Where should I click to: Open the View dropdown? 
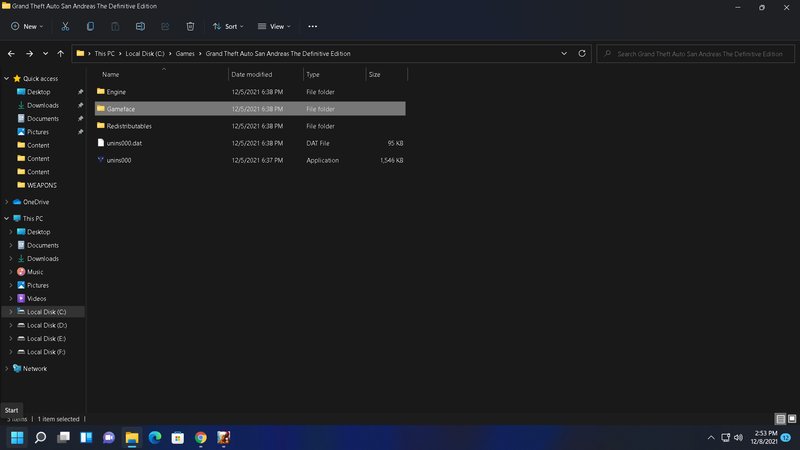tap(274, 27)
